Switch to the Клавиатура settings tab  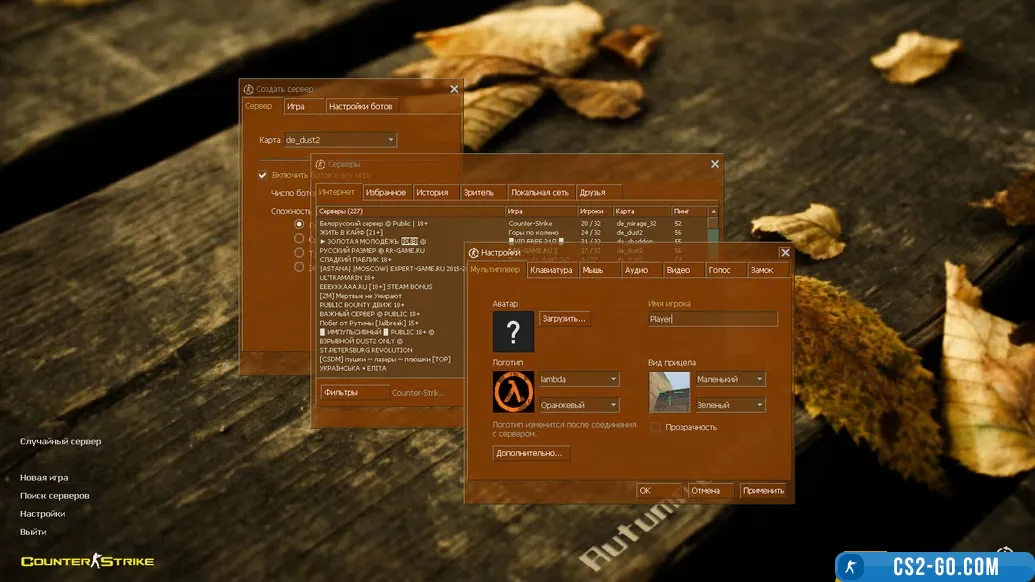(551, 270)
